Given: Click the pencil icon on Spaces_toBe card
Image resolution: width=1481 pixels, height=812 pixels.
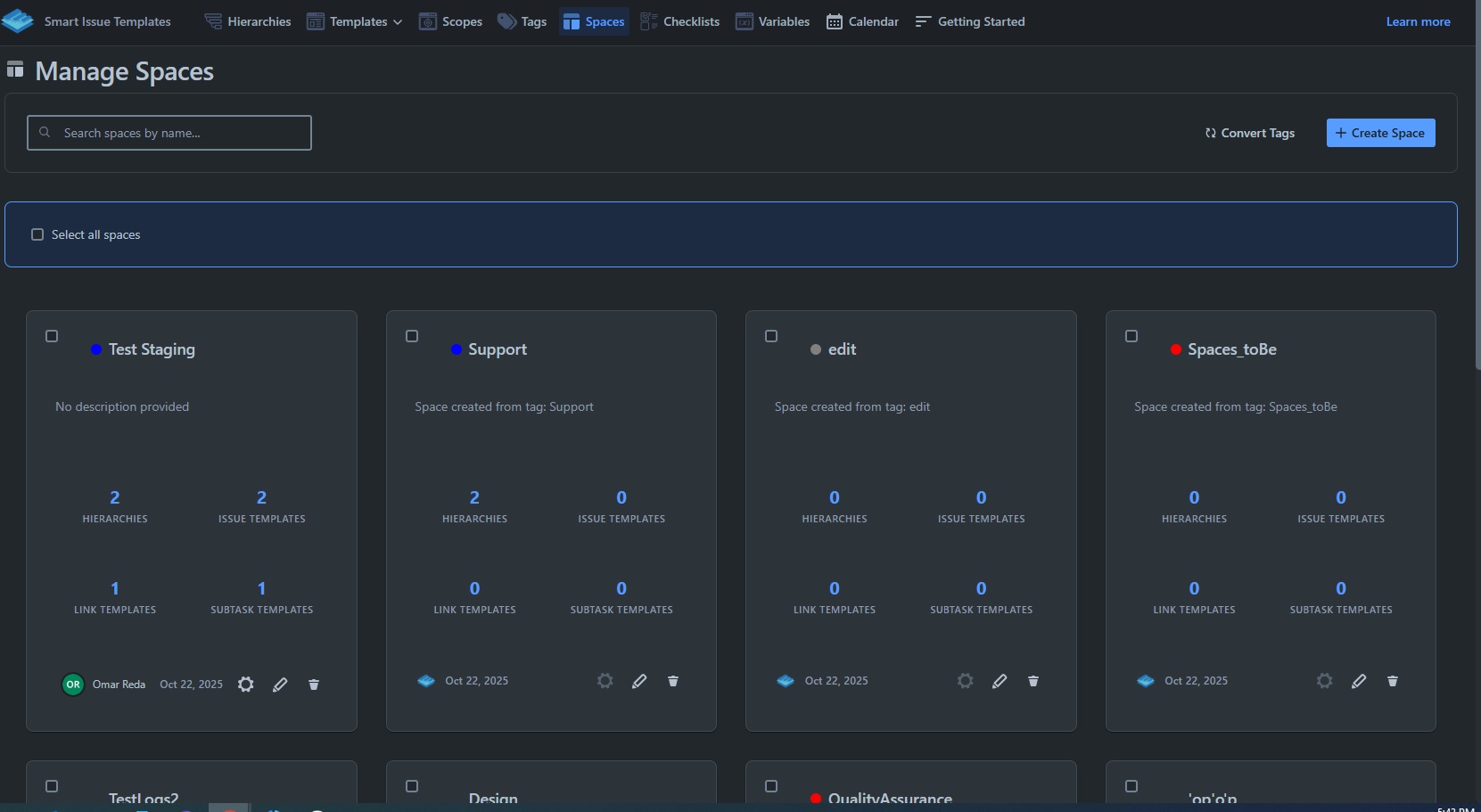Looking at the screenshot, I should click(x=1358, y=681).
